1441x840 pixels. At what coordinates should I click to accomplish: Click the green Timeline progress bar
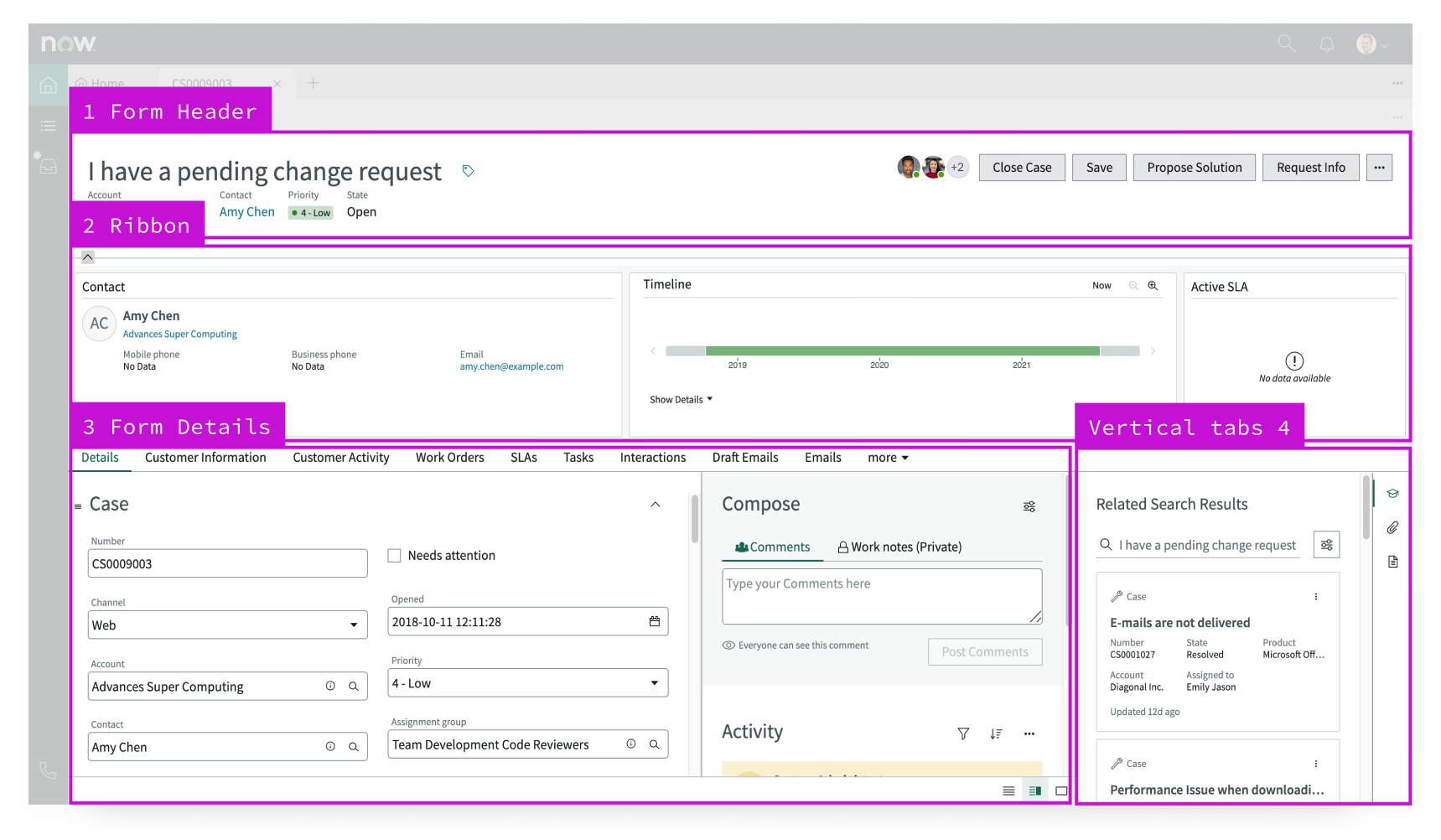click(x=902, y=351)
